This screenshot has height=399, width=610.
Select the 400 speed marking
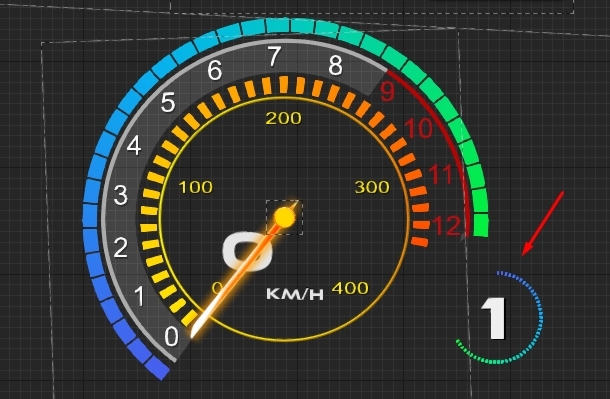pyautogui.click(x=350, y=288)
